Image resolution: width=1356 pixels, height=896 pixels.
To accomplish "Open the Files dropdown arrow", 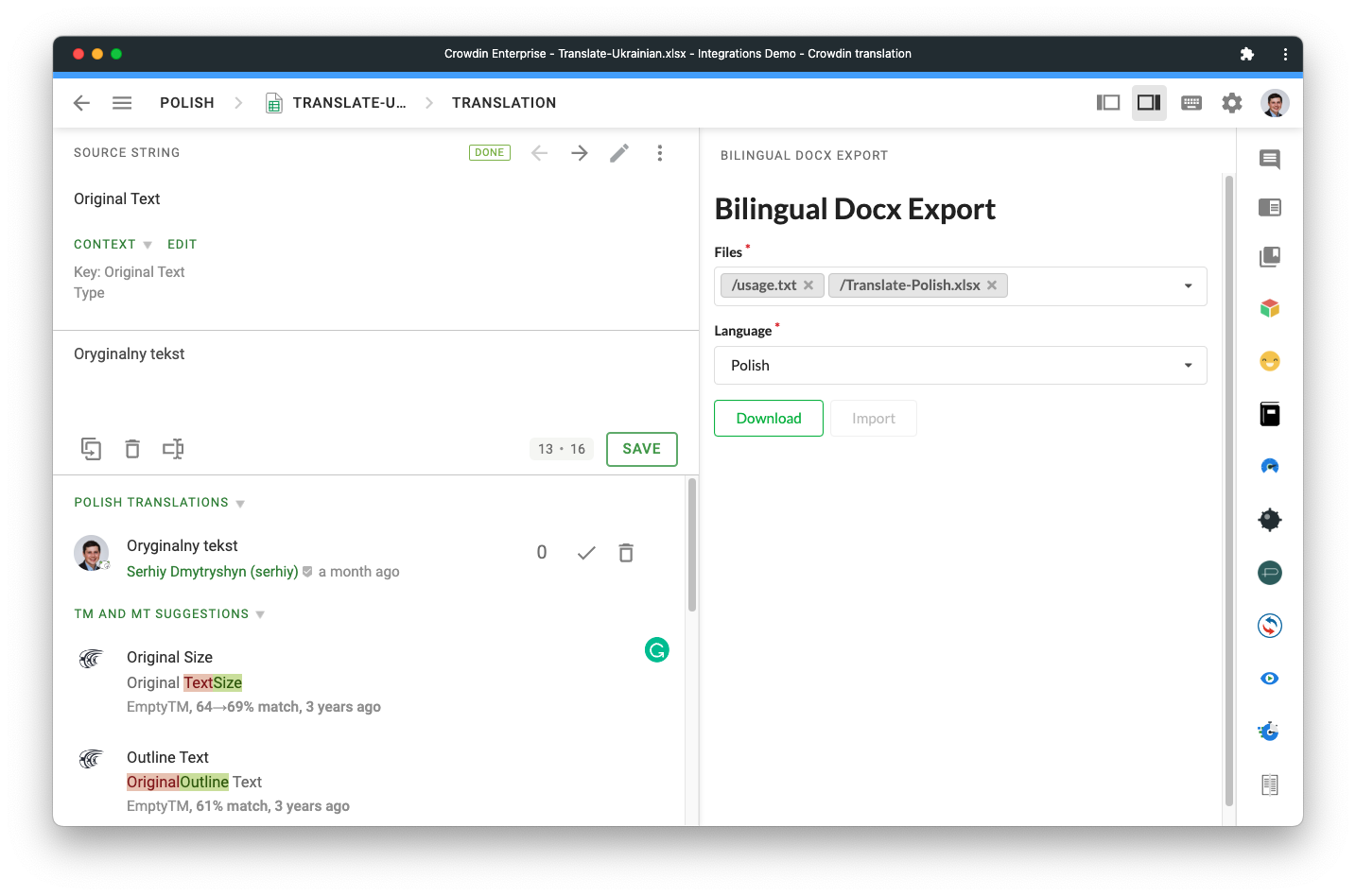I will click(x=1189, y=286).
